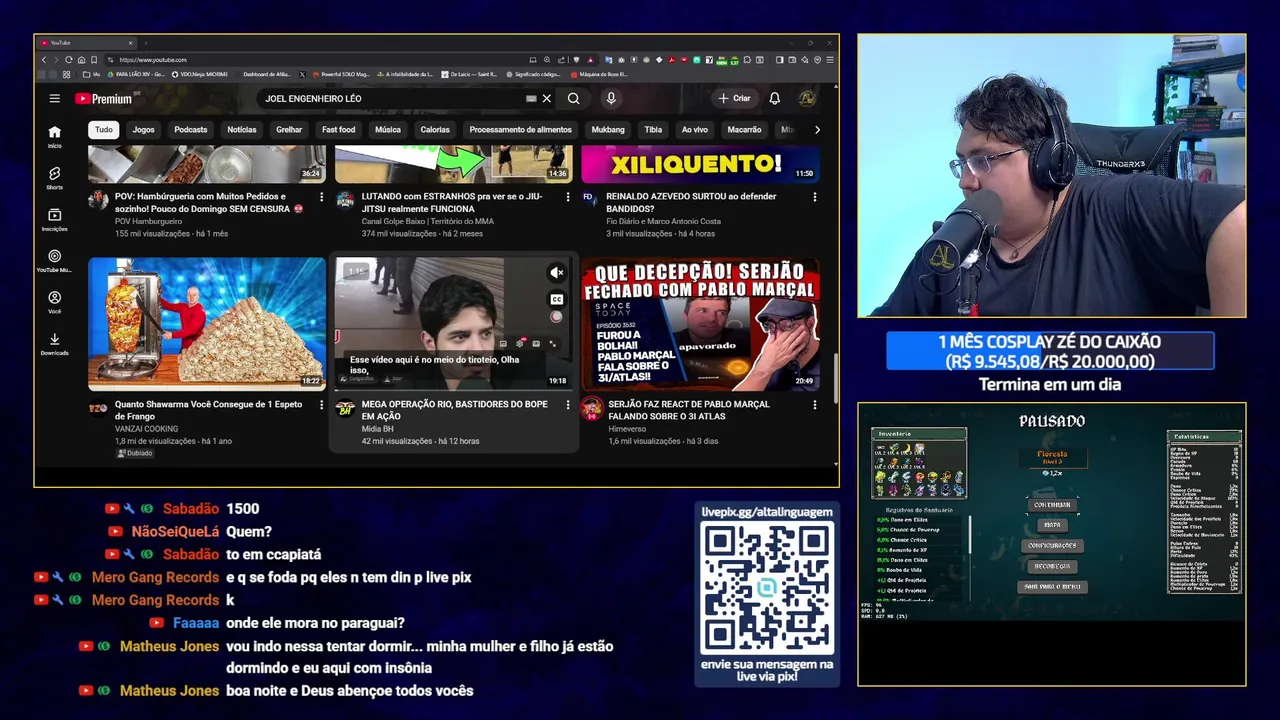The image size is (1280, 720).
Task: Click the MAPA button in paused game
Action: 1052,525
